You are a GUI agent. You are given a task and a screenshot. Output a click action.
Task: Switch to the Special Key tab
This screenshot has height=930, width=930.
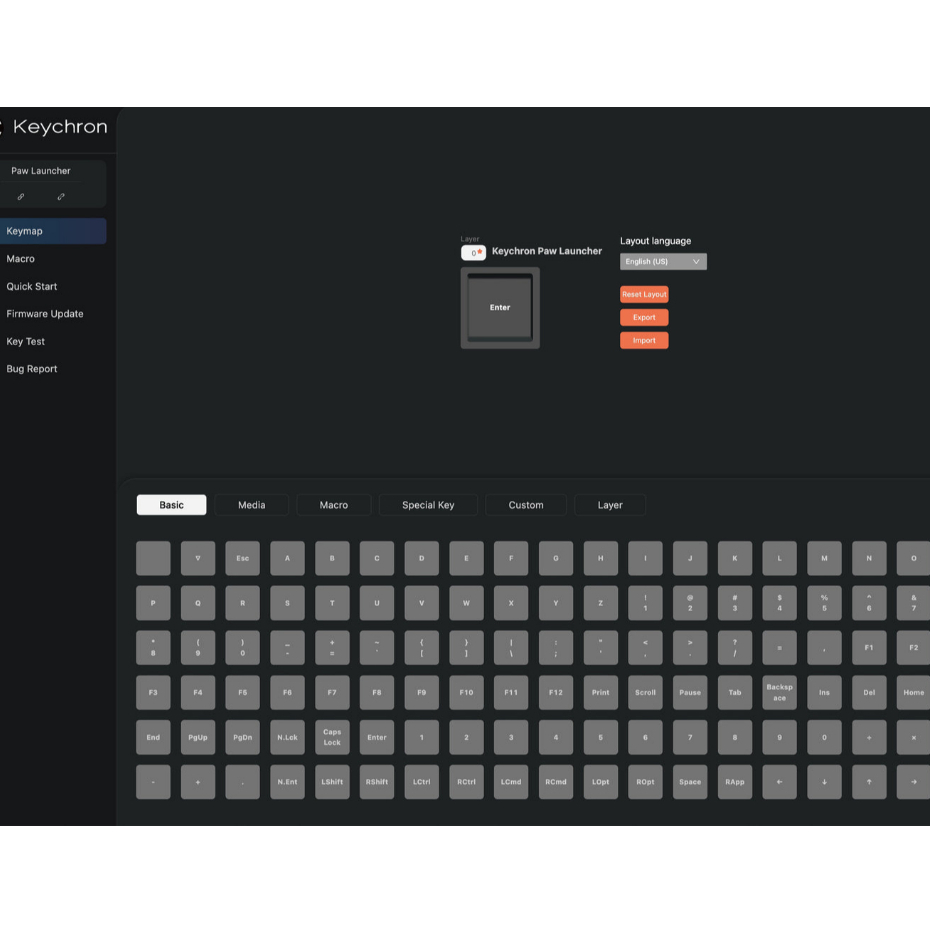(x=428, y=505)
